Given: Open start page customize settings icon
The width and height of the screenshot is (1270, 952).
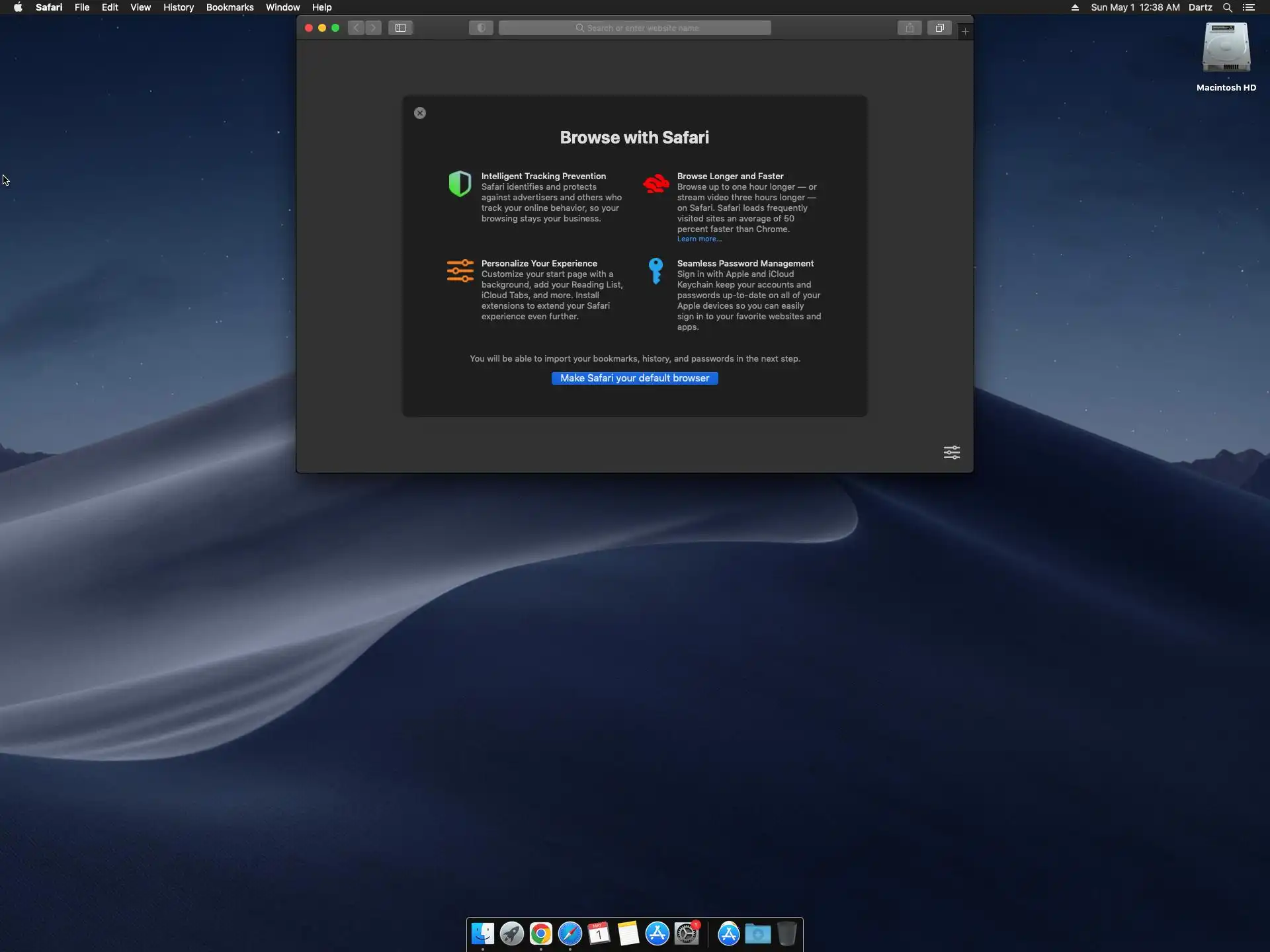Looking at the screenshot, I should point(951,452).
